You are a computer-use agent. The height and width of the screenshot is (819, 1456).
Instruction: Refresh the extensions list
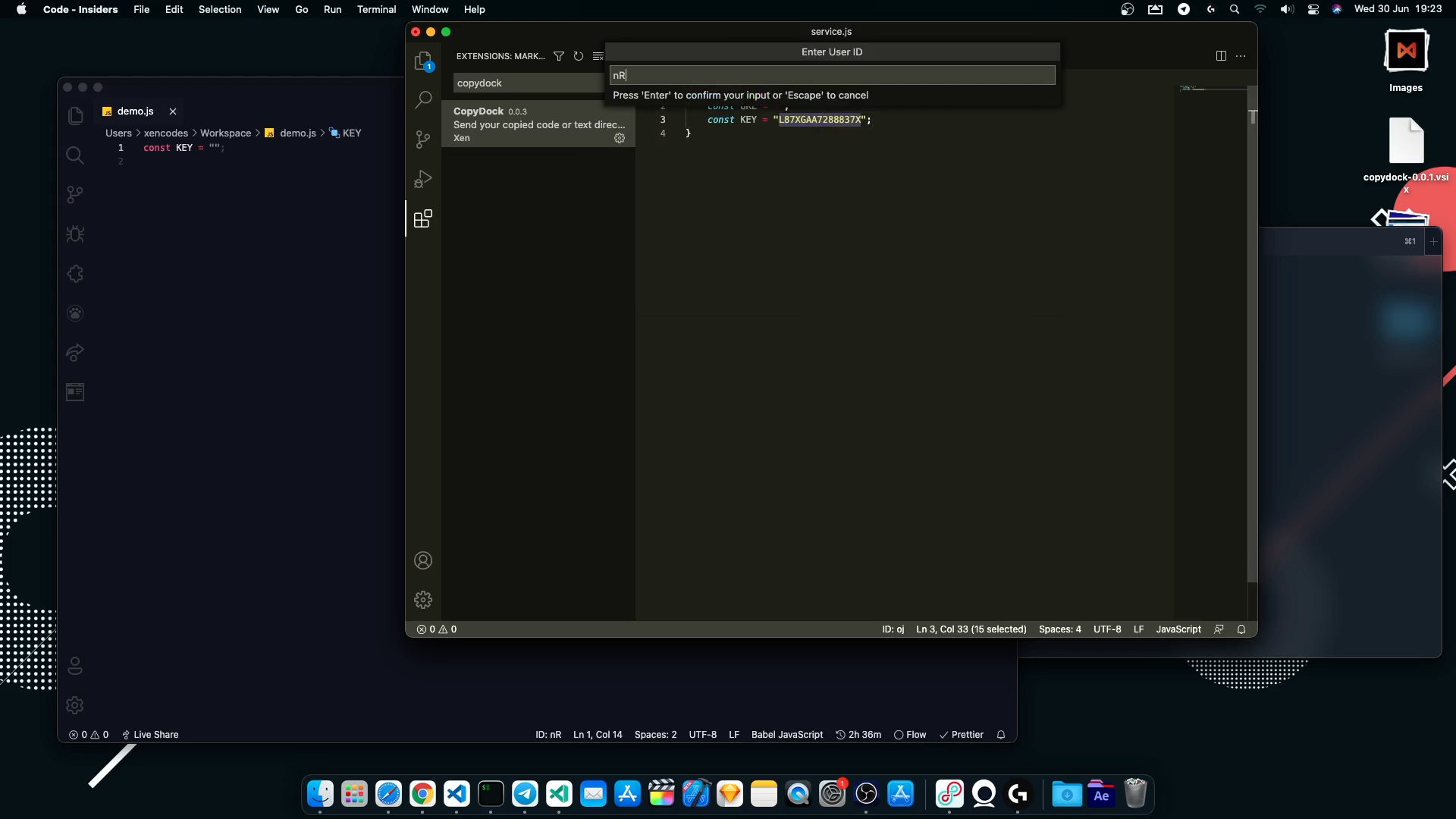pyautogui.click(x=579, y=56)
